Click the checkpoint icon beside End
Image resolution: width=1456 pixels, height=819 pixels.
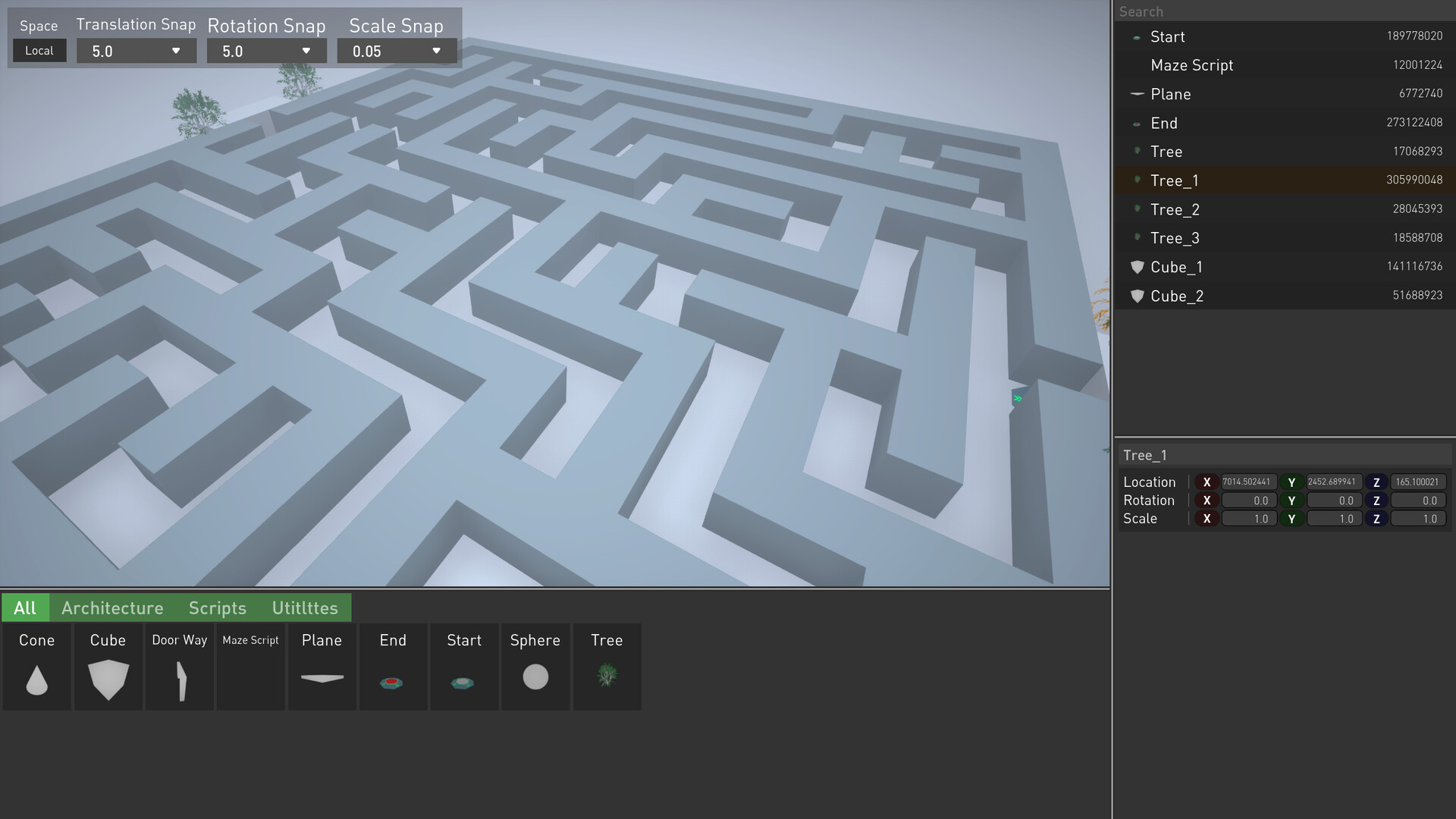click(x=1135, y=123)
